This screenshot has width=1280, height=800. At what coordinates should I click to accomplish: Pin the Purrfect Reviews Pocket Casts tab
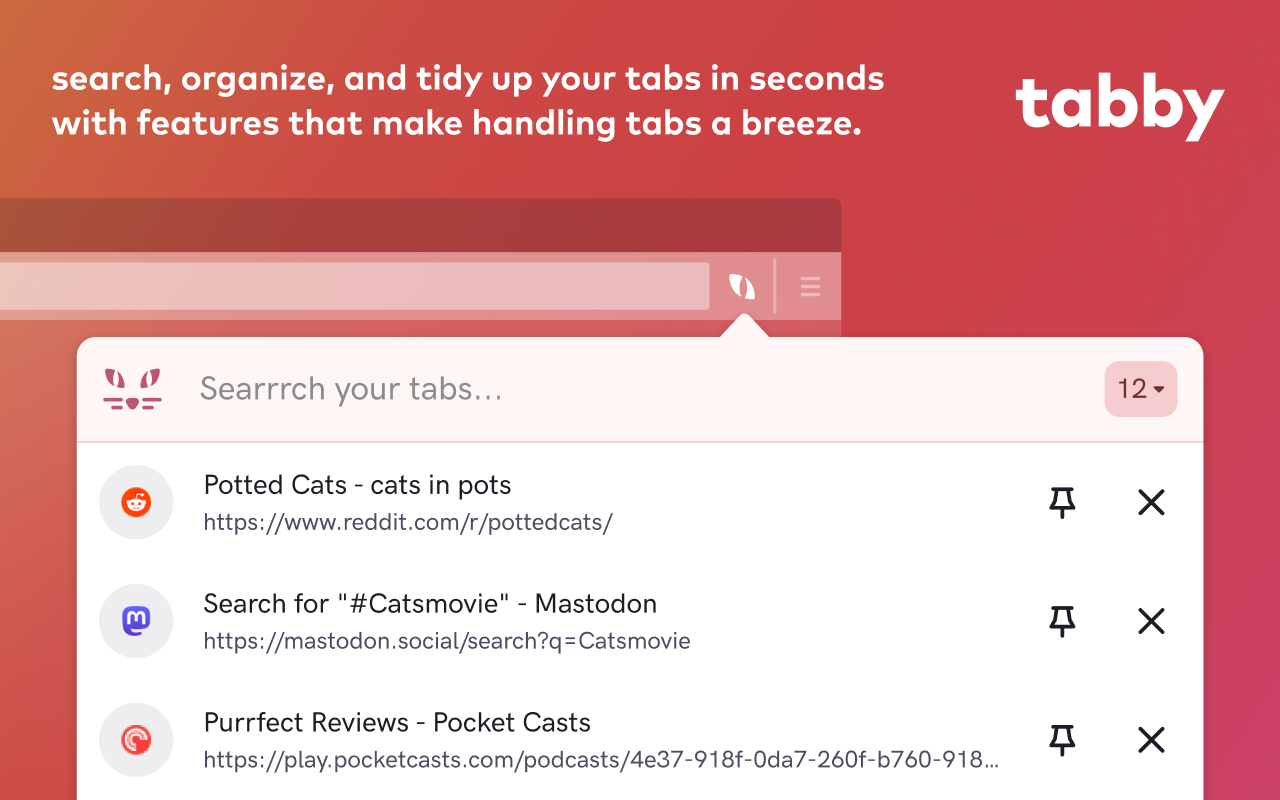point(1062,740)
